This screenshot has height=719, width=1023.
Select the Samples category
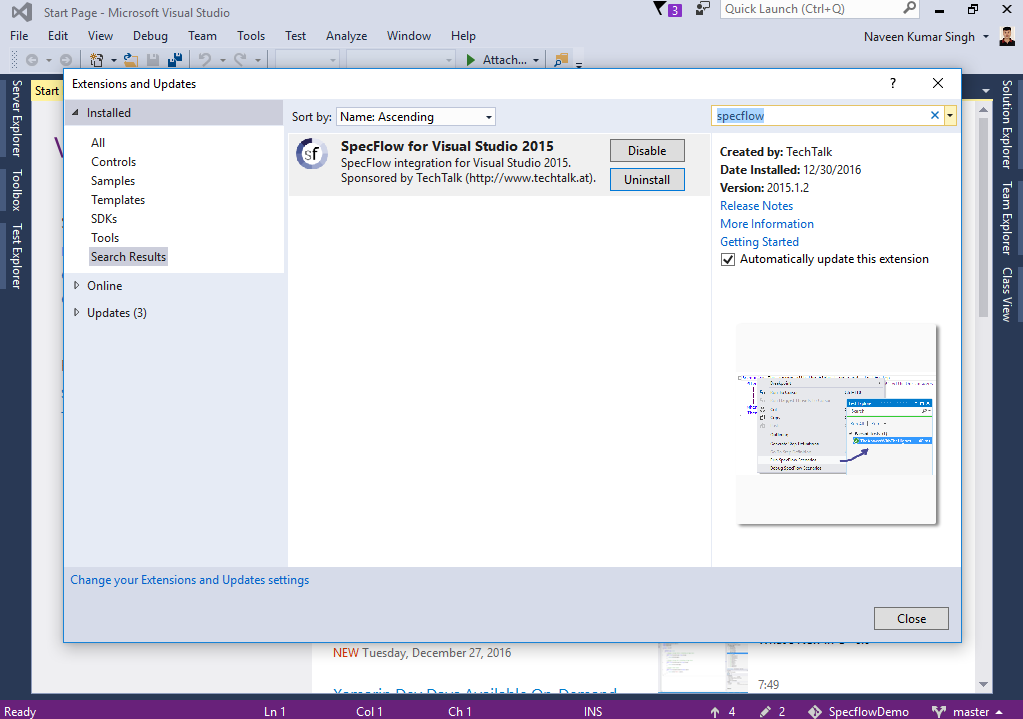pyautogui.click(x=113, y=181)
